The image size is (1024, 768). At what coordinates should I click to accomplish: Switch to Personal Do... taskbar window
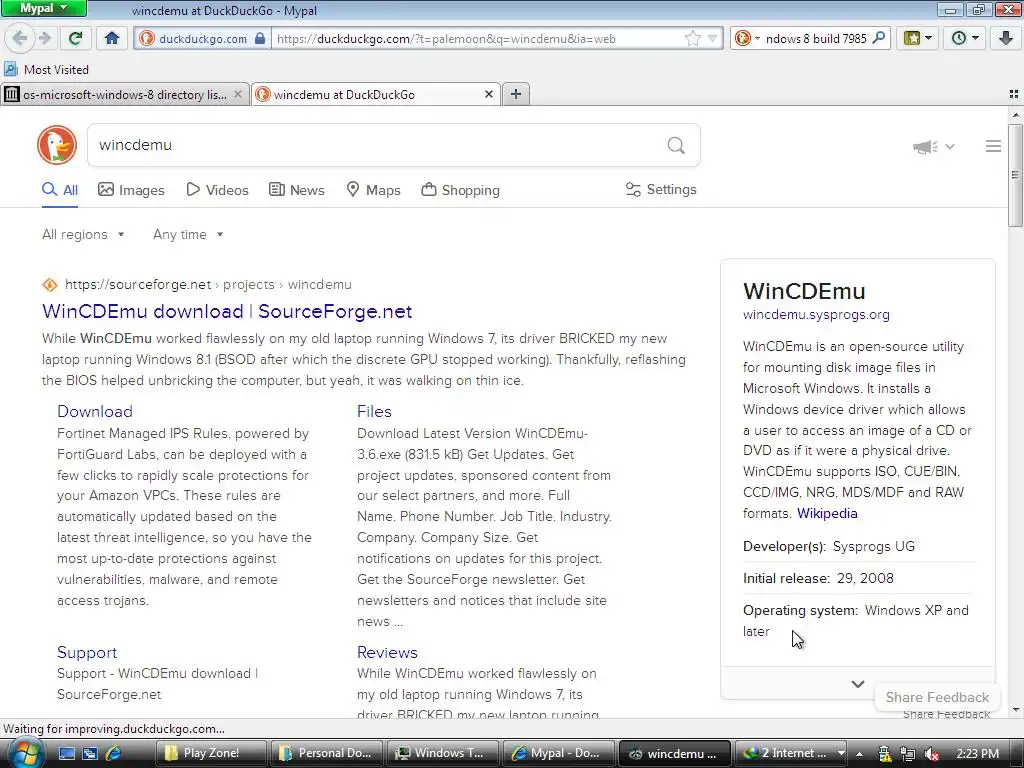(326, 753)
